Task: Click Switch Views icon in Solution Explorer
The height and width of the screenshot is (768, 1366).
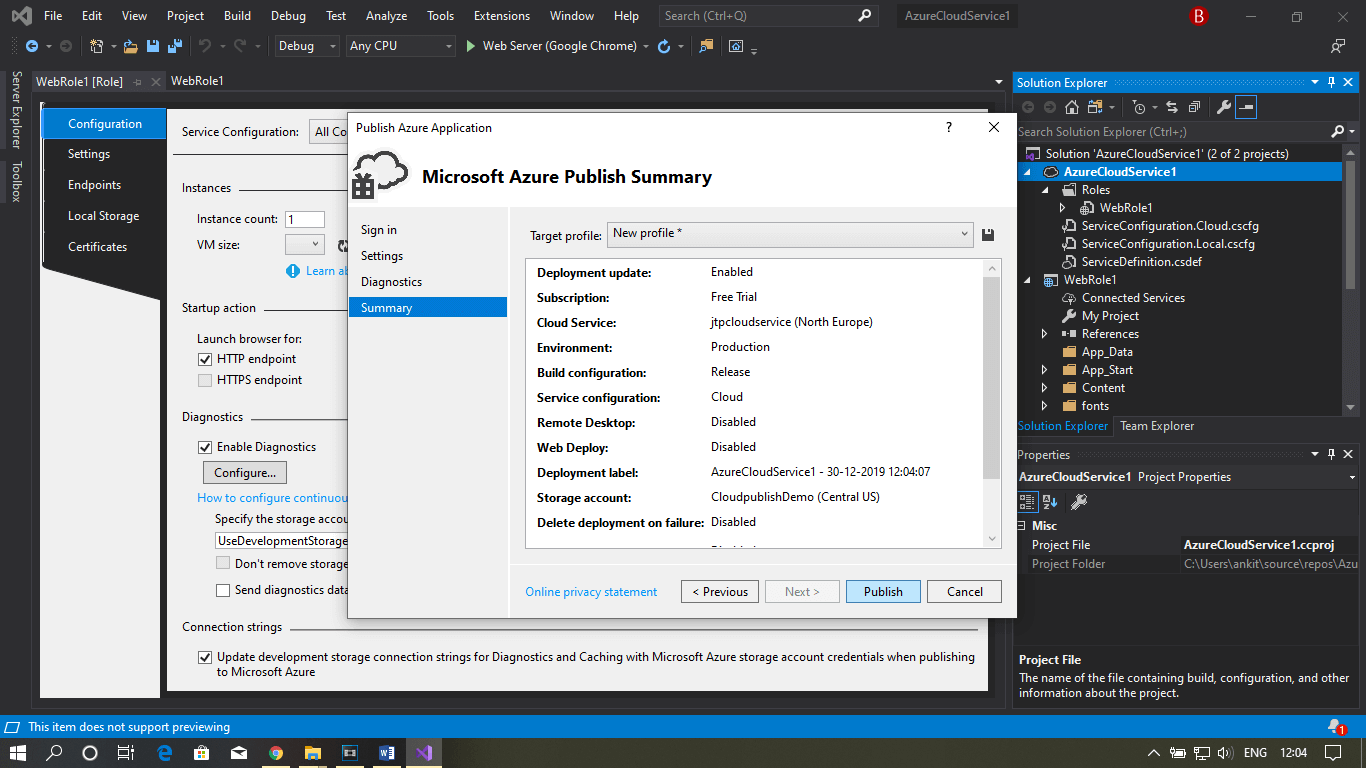Action: click(1097, 107)
